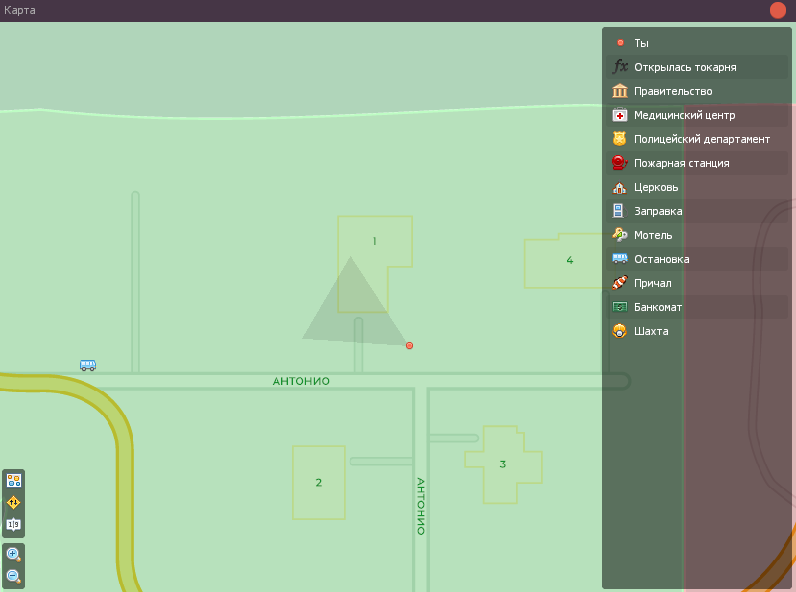
Task: Click building plot number 3
Action: click(503, 464)
